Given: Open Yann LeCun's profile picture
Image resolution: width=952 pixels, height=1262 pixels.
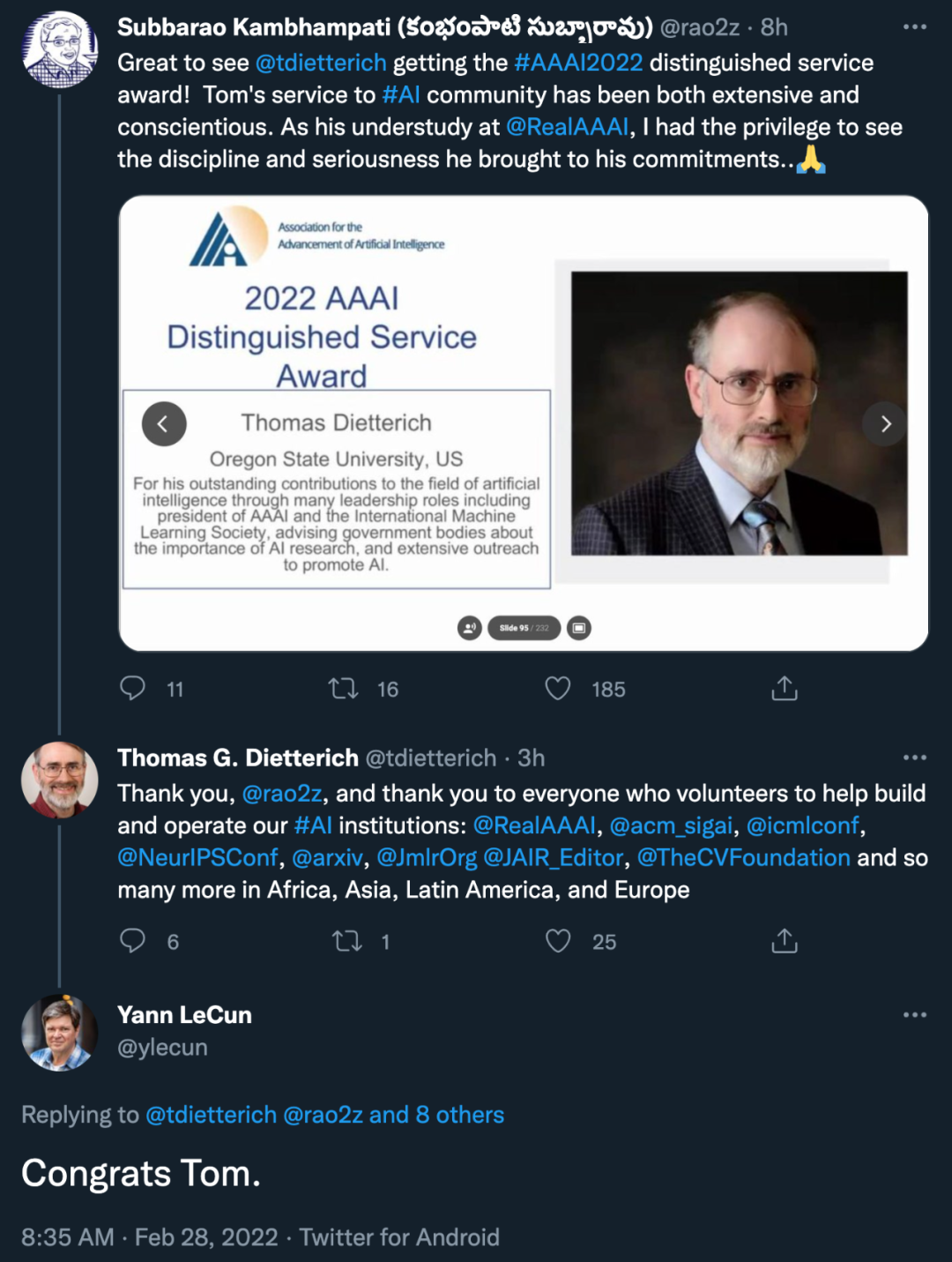Looking at the screenshot, I should [x=60, y=1033].
